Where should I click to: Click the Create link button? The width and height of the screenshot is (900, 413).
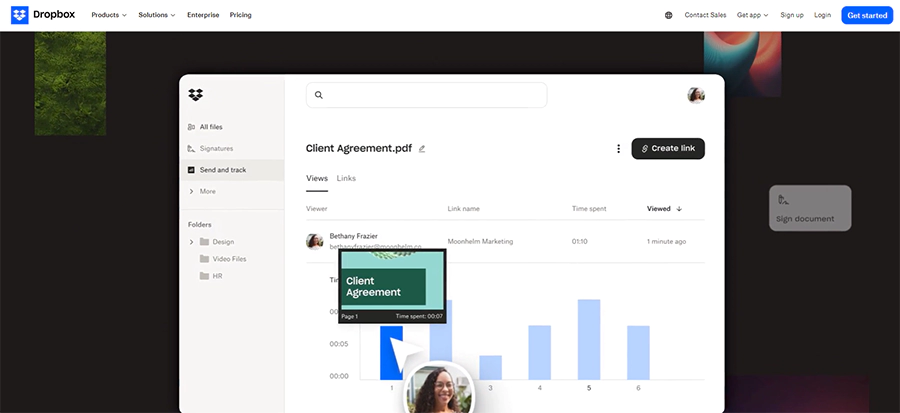tap(668, 149)
